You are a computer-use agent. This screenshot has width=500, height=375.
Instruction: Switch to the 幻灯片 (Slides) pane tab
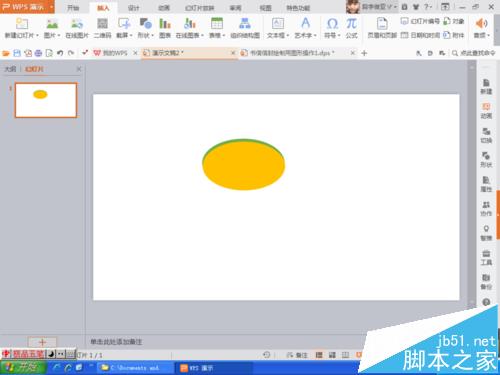pos(34,69)
